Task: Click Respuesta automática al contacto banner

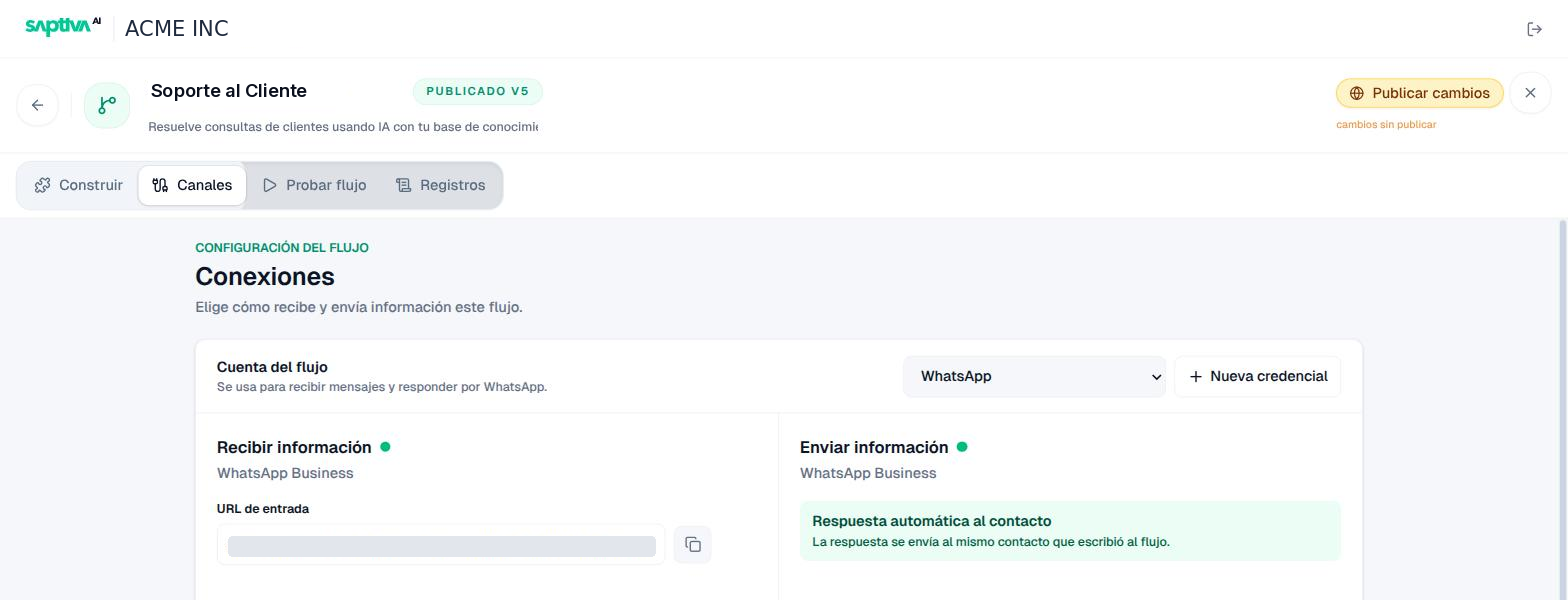Action: (x=1070, y=531)
